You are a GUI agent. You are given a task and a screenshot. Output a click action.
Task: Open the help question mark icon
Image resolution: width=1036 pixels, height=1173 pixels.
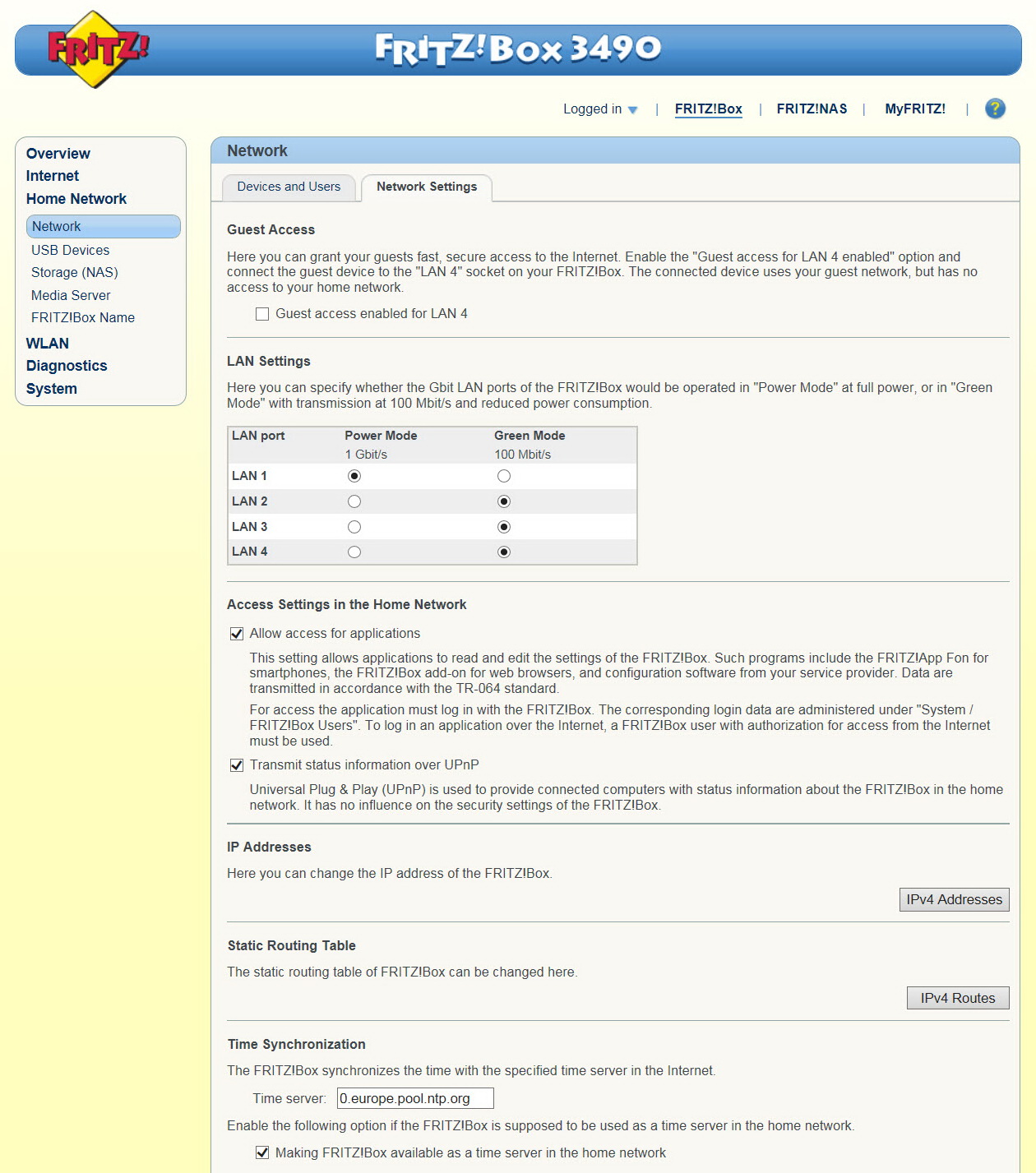[x=995, y=109]
